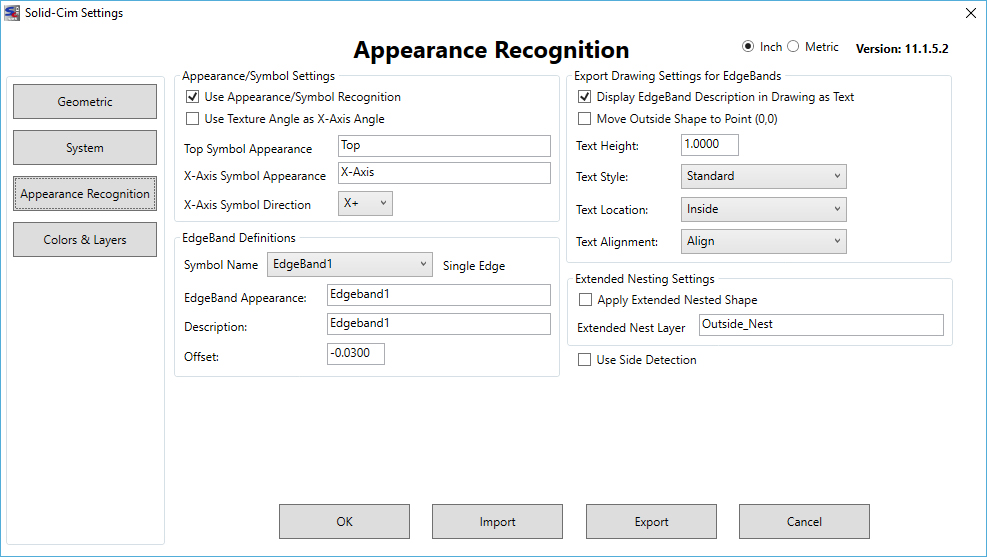Toggle the Use Side Detection checkbox
The image size is (987, 557).
point(585,360)
